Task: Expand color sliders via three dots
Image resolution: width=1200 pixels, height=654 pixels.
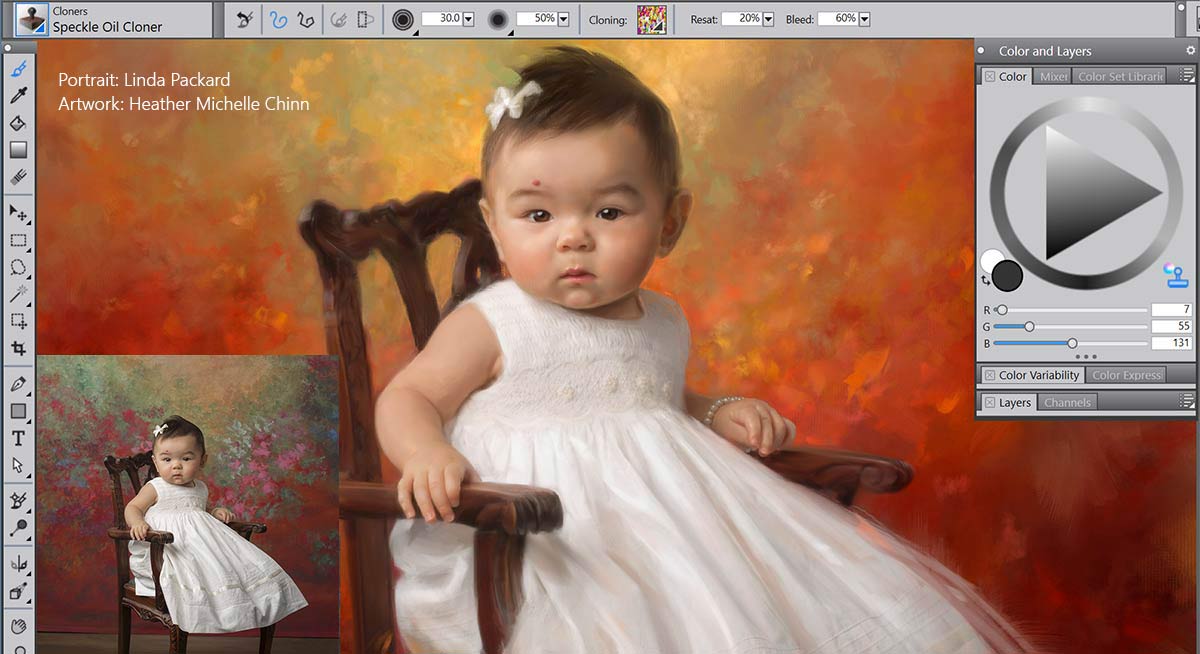Action: 1086,357
